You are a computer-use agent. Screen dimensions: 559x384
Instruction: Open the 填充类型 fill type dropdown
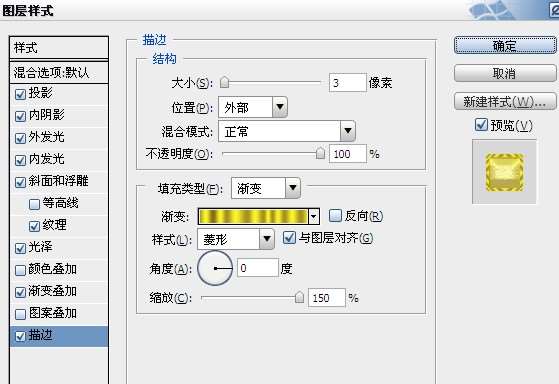tap(266, 188)
